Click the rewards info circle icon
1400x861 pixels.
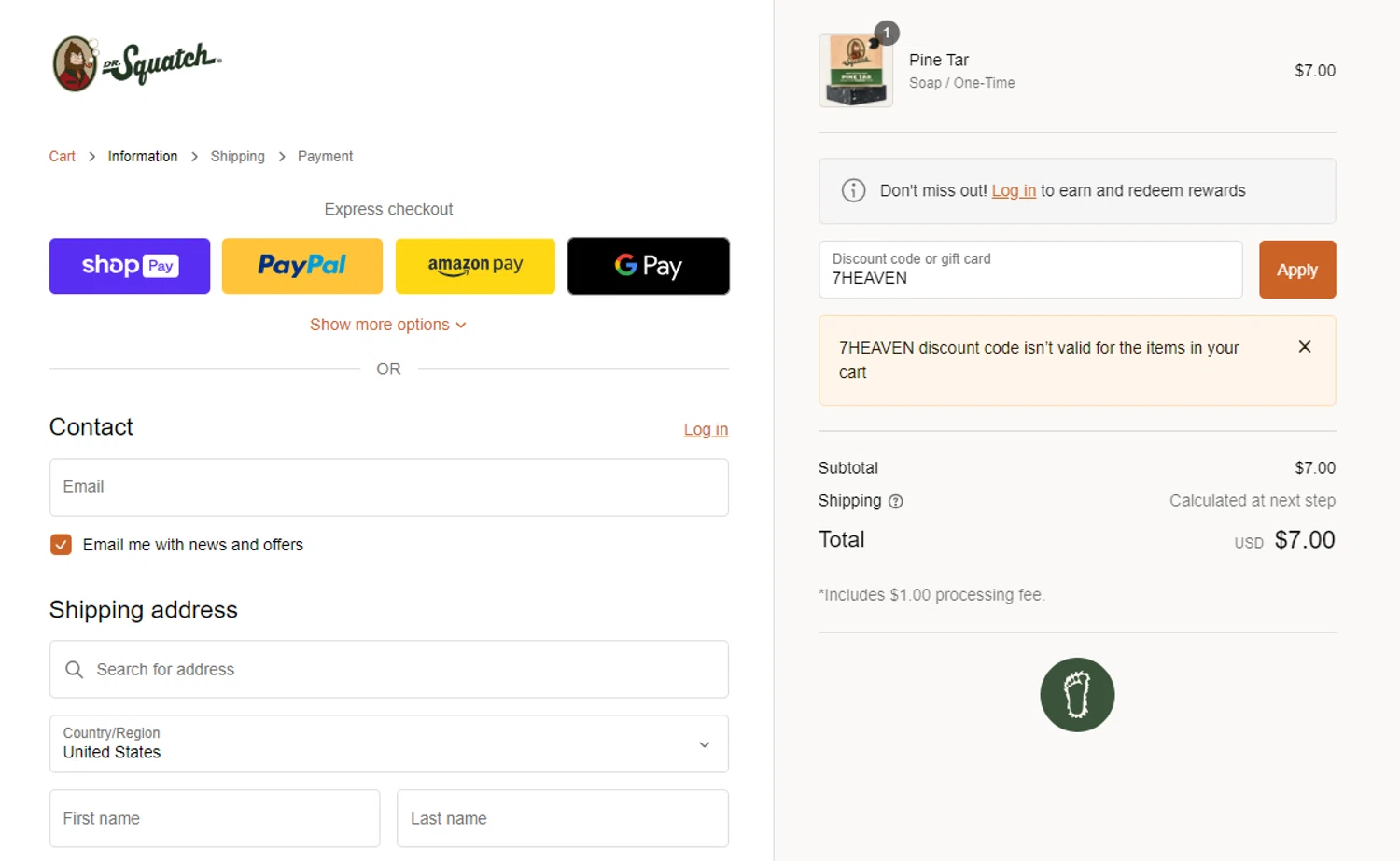click(x=853, y=190)
